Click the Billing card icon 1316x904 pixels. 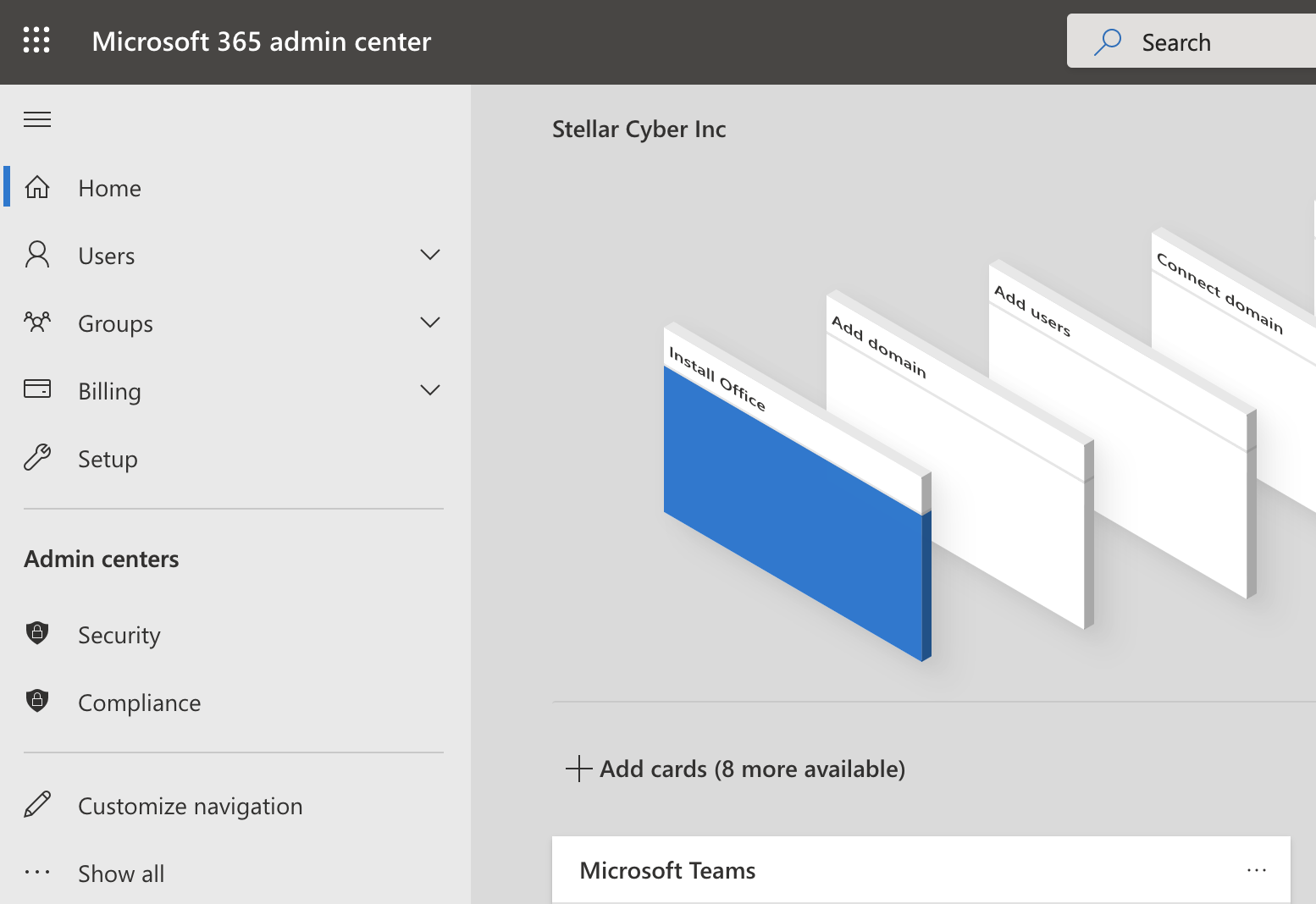coord(37,389)
